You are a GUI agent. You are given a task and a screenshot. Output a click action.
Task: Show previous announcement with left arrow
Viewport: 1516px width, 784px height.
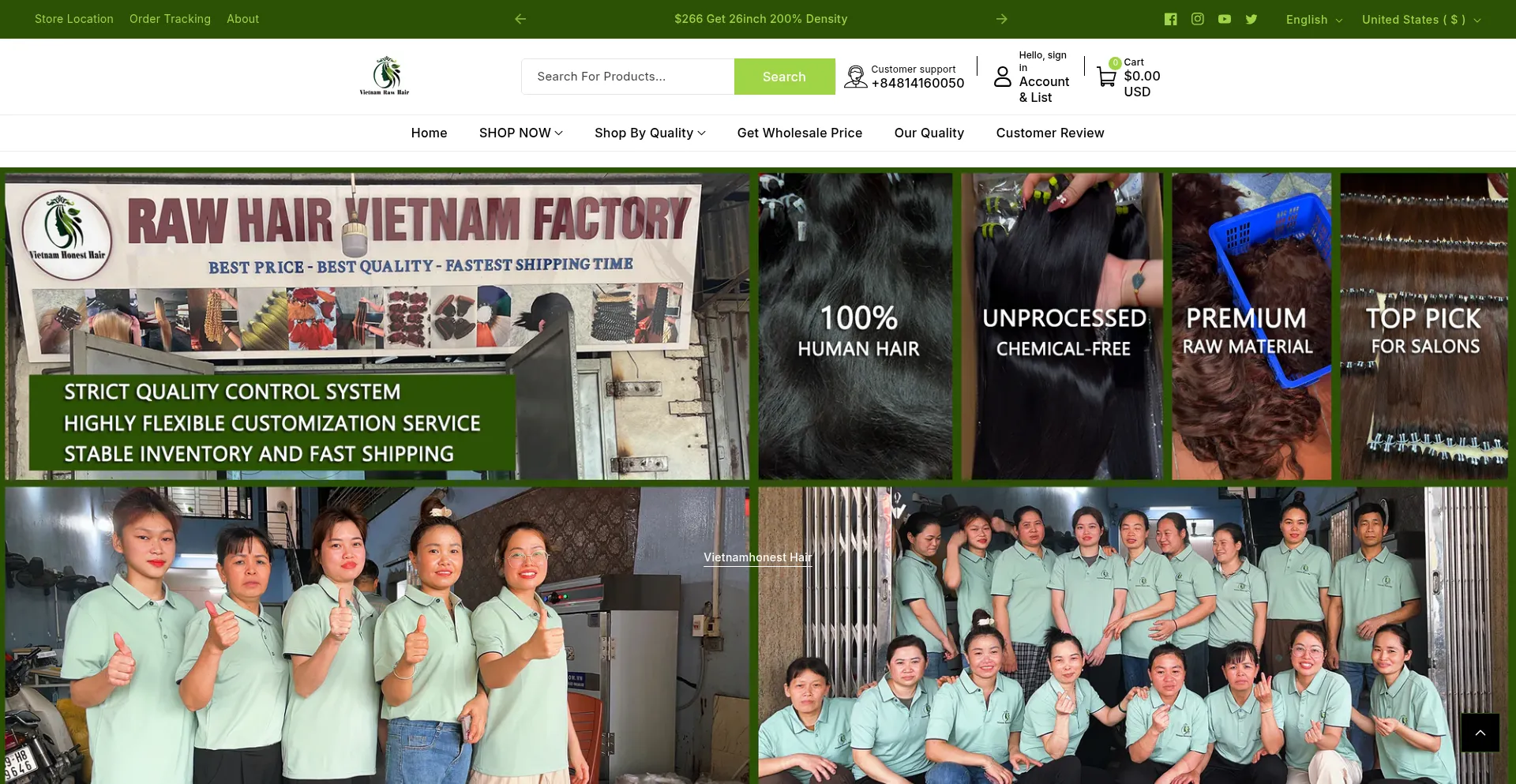(x=520, y=19)
